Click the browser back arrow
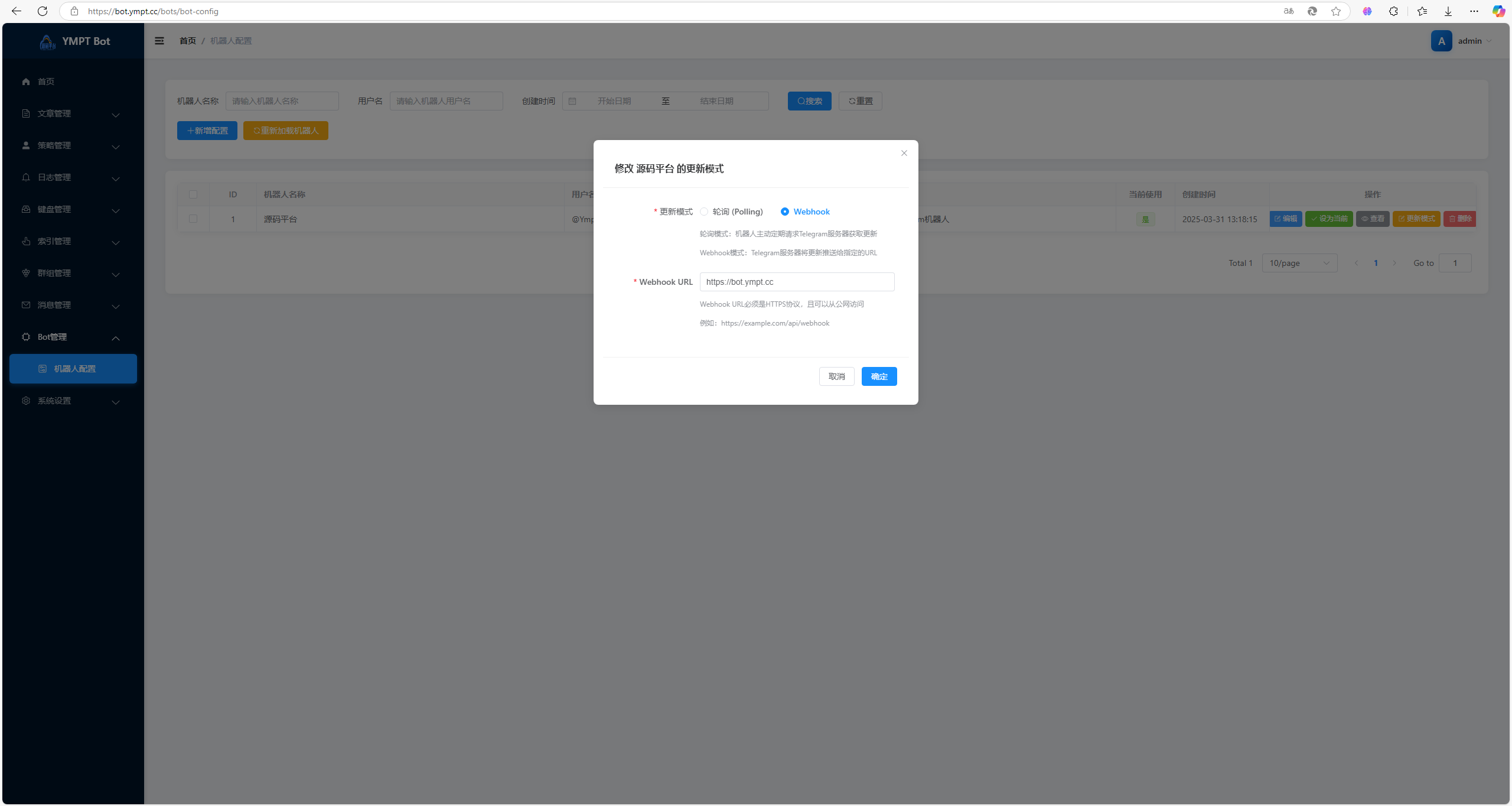 pyautogui.click(x=17, y=11)
